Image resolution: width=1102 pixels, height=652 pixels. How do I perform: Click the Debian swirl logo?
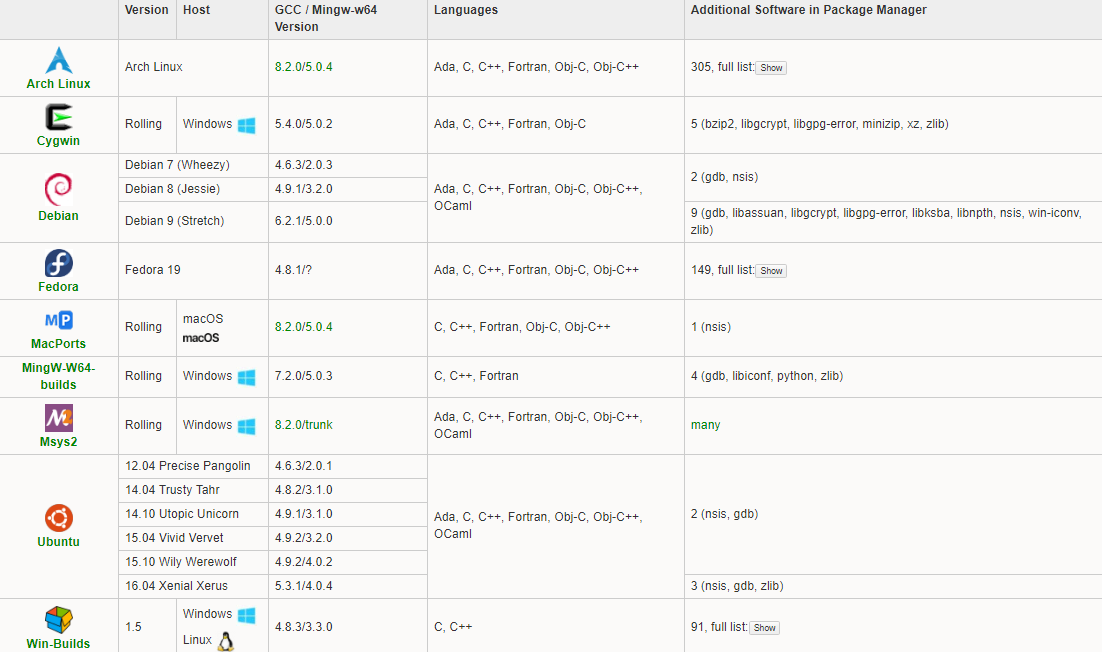[x=58, y=189]
